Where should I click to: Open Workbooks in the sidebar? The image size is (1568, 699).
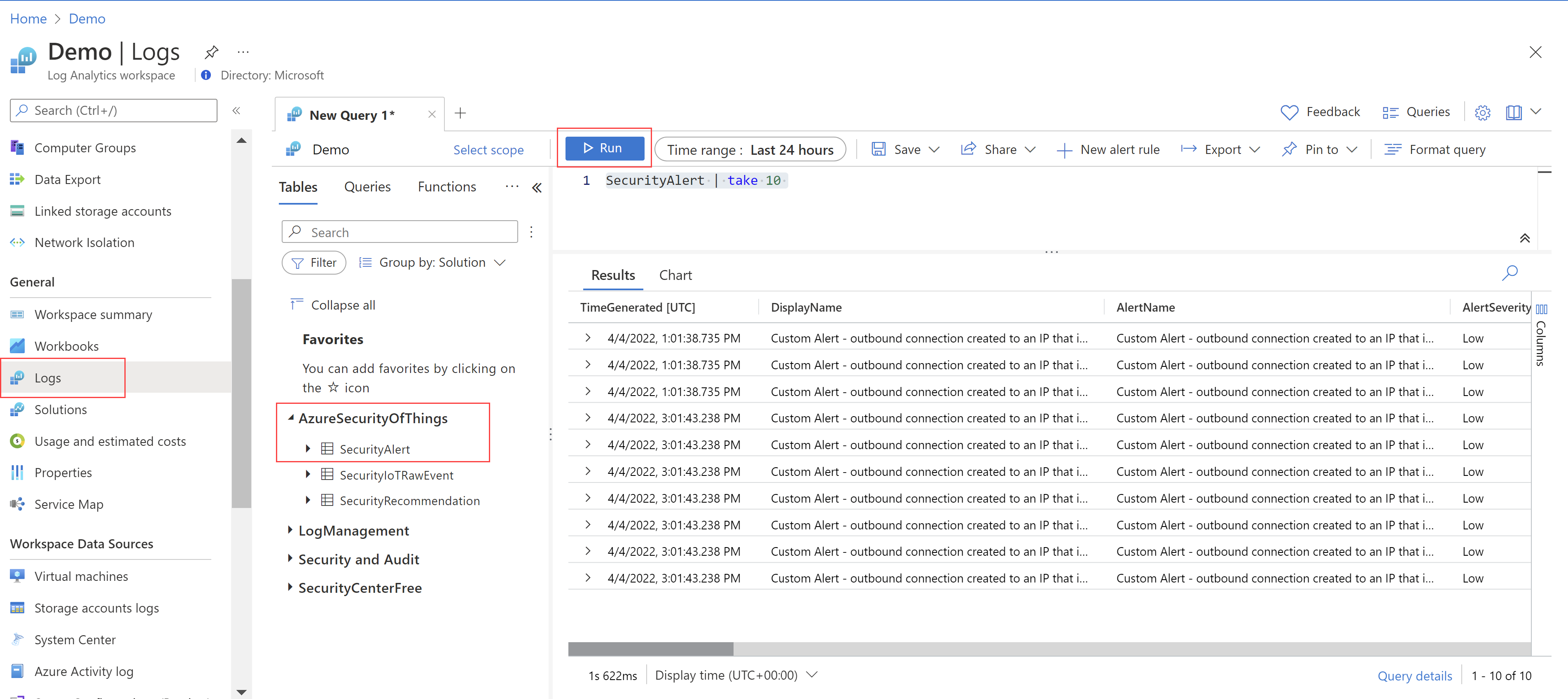(x=66, y=346)
